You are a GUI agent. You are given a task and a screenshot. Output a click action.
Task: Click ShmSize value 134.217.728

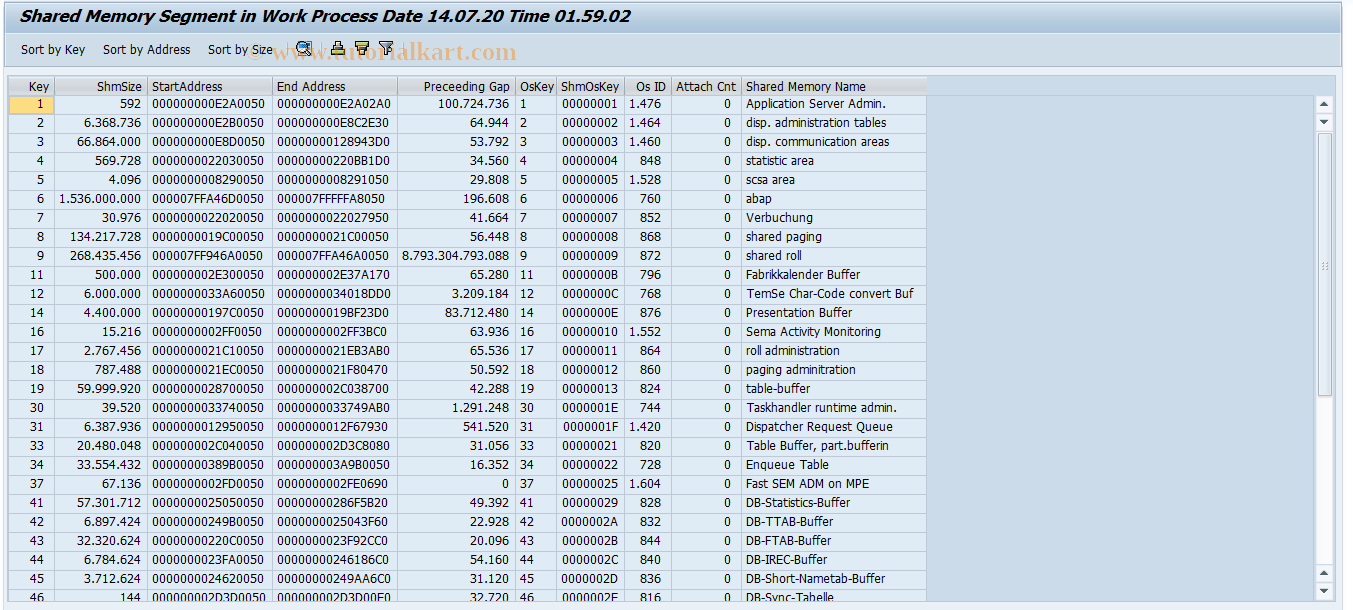click(x=101, y=237)
